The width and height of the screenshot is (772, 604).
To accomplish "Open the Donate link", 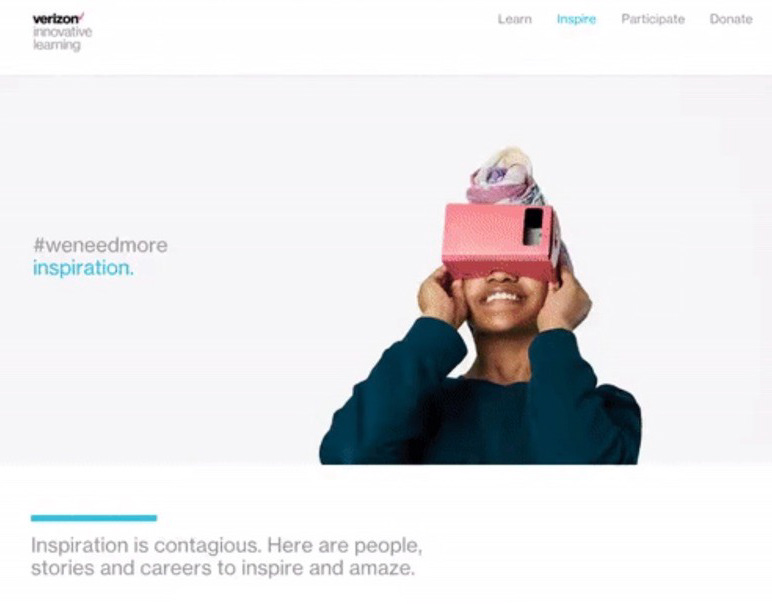I will pyautogui.click(x=731, y=19).
